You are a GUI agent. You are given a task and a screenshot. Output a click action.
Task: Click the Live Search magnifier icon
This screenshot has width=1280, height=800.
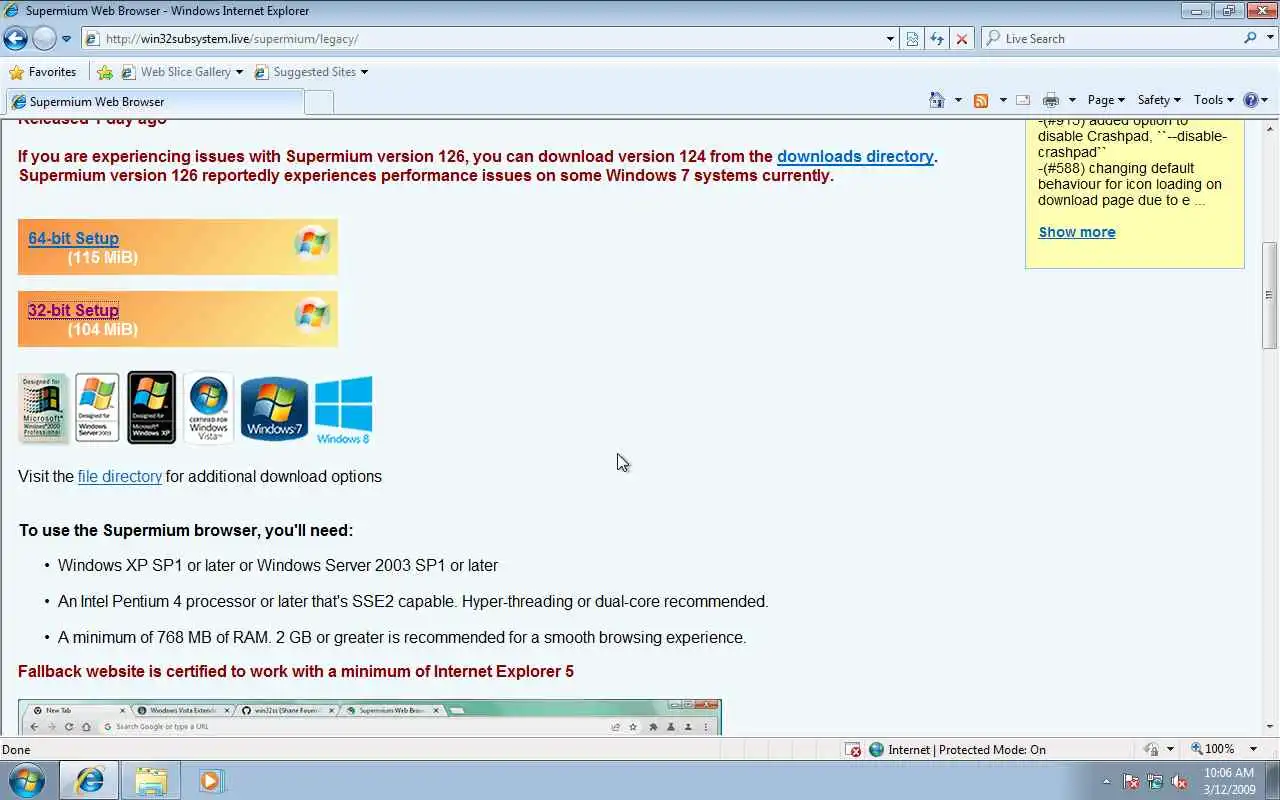click(x=1250, y=38)
